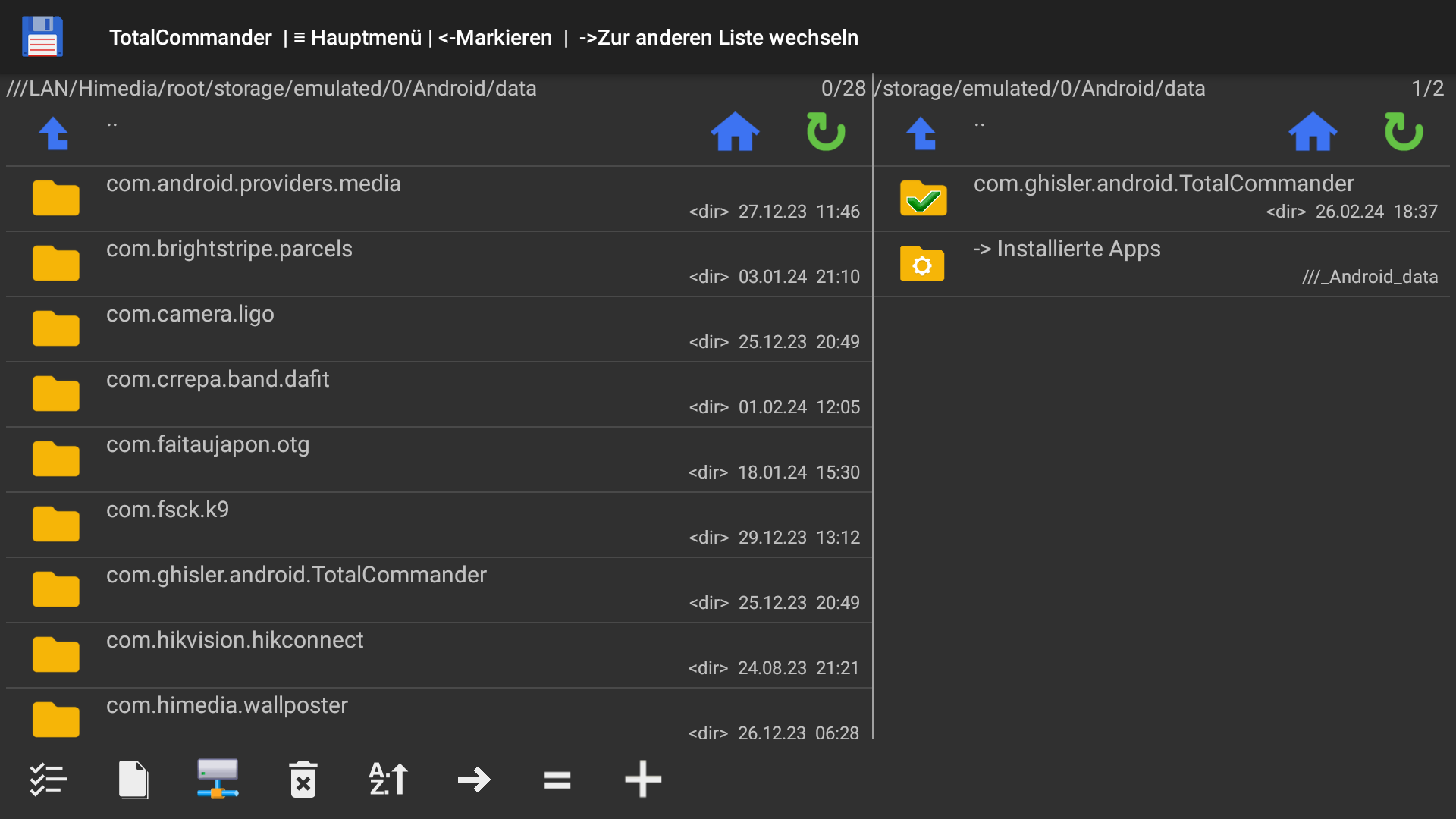The width and height of the screenshot is (1456, 819).
Task: Click folder icon of com.brightstripe.parcels
Action: [x=56, y=263]
